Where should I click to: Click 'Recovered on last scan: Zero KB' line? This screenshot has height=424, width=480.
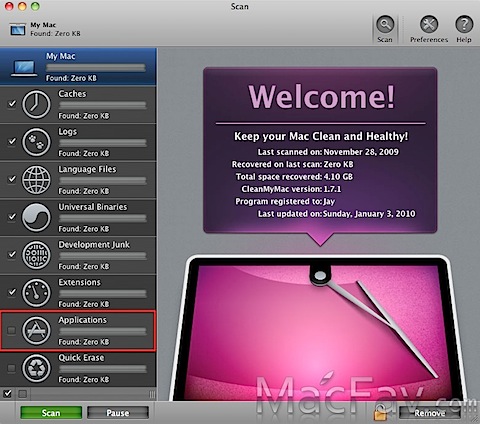[293, 164]
